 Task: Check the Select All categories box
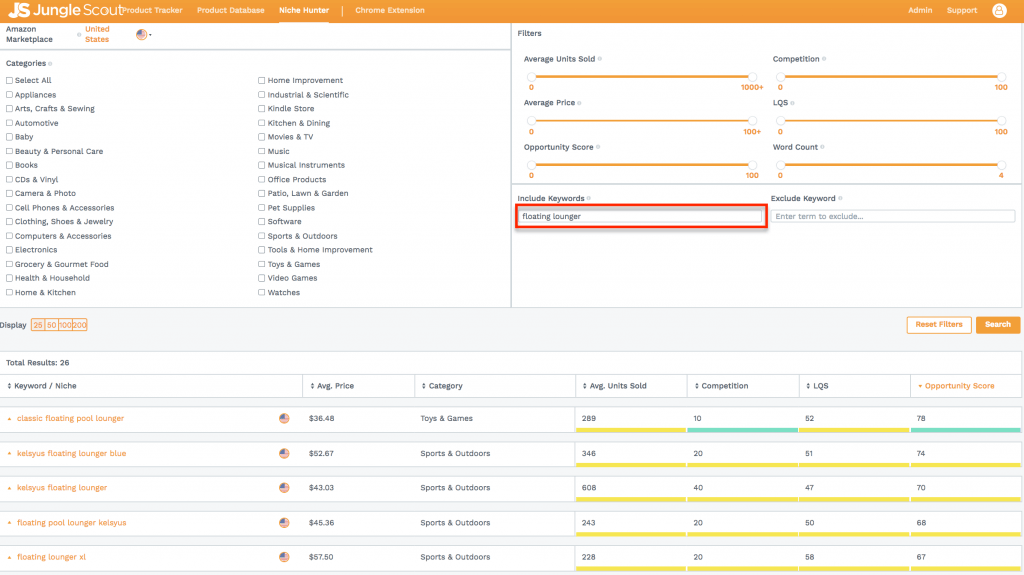(9, 80)
